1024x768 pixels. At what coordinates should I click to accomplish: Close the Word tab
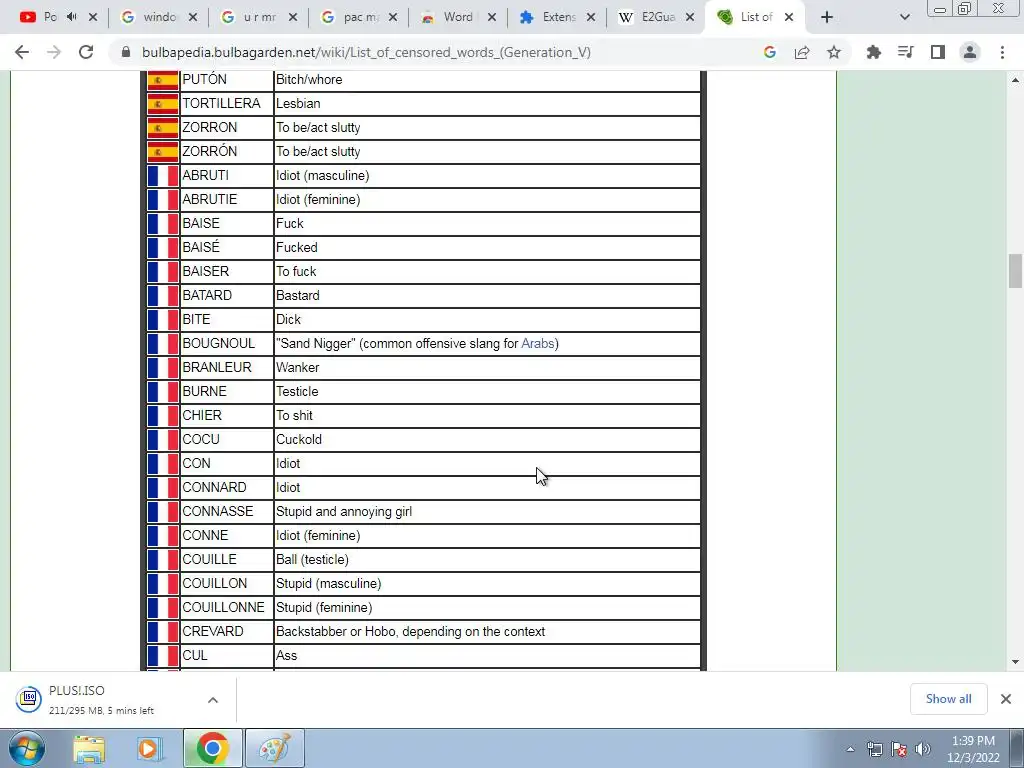tap(492, 17)
